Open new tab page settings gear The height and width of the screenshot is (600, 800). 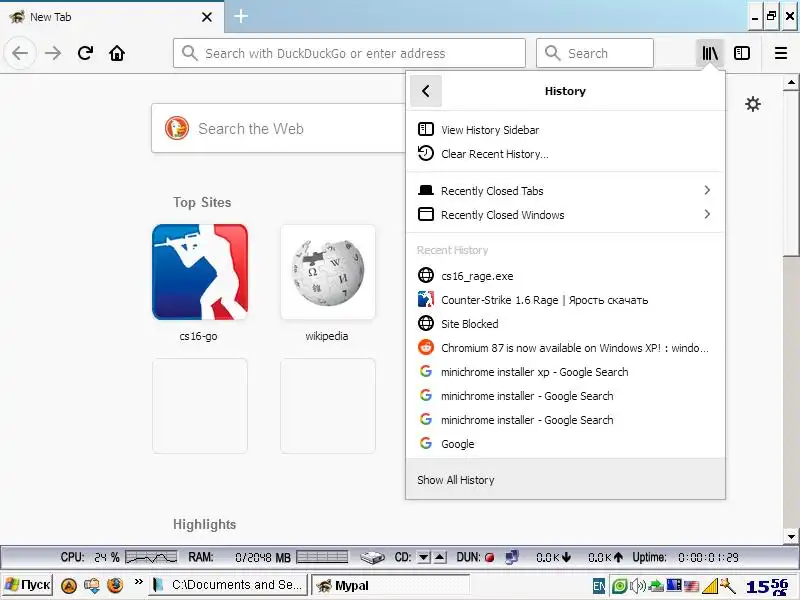coord(753,104)
